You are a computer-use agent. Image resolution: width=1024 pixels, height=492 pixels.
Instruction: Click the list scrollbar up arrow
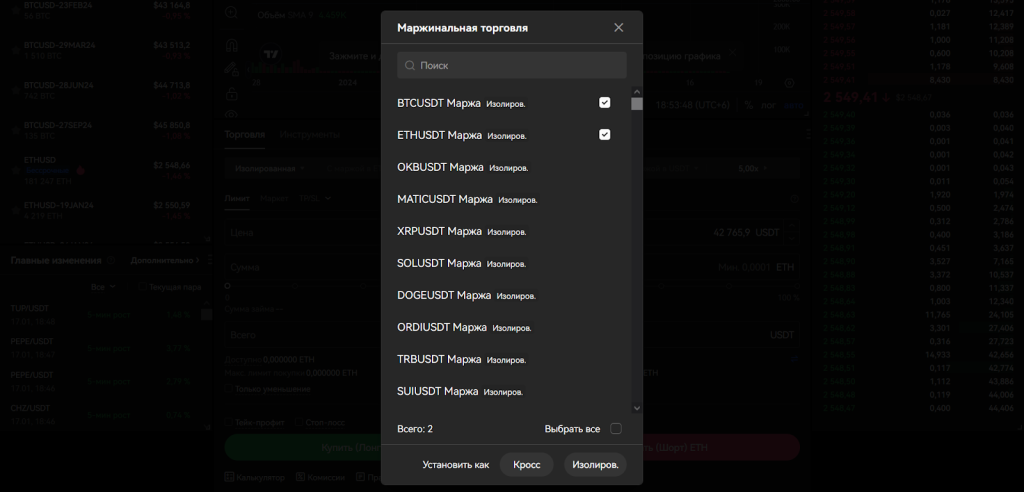(637, 92)
